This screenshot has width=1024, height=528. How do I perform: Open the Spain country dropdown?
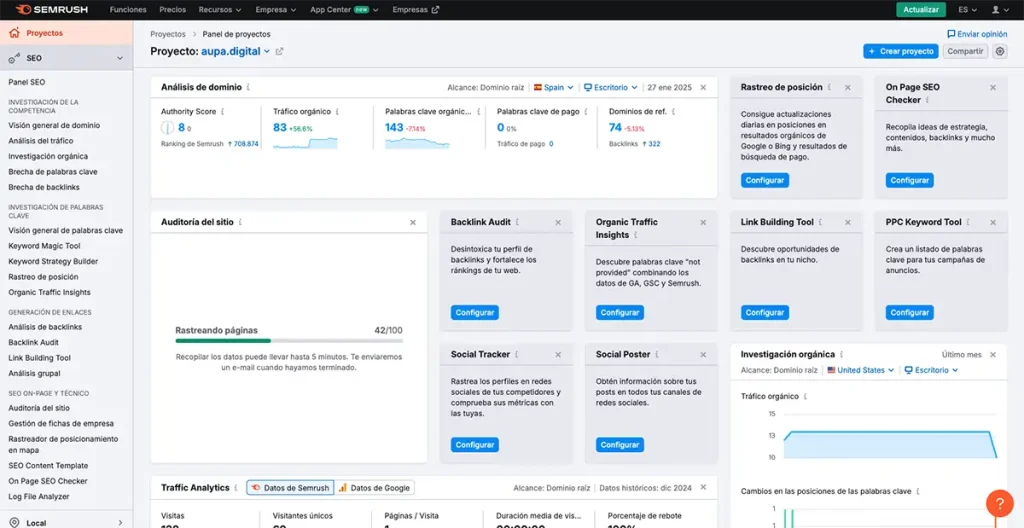pos(554,88)
